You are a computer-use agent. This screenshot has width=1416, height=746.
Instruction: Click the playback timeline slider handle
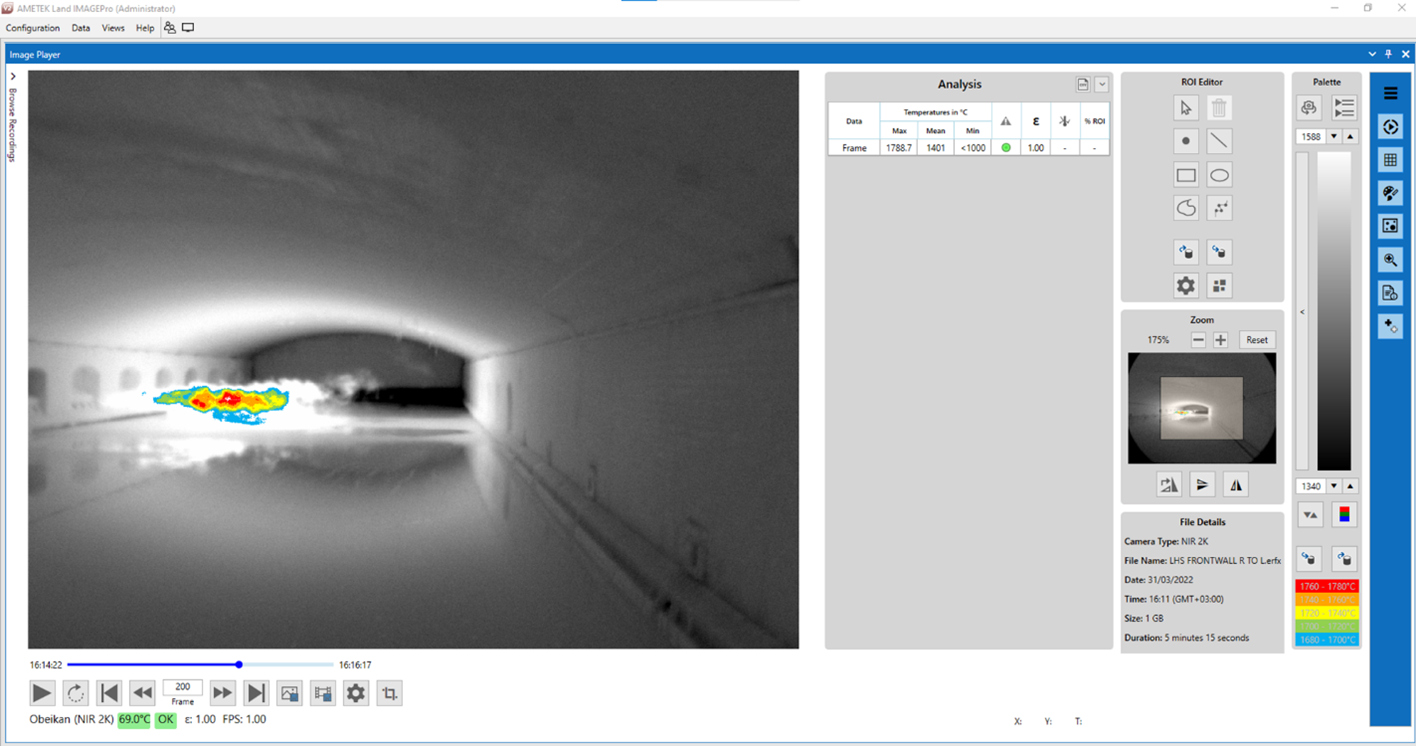pos(239,664)
